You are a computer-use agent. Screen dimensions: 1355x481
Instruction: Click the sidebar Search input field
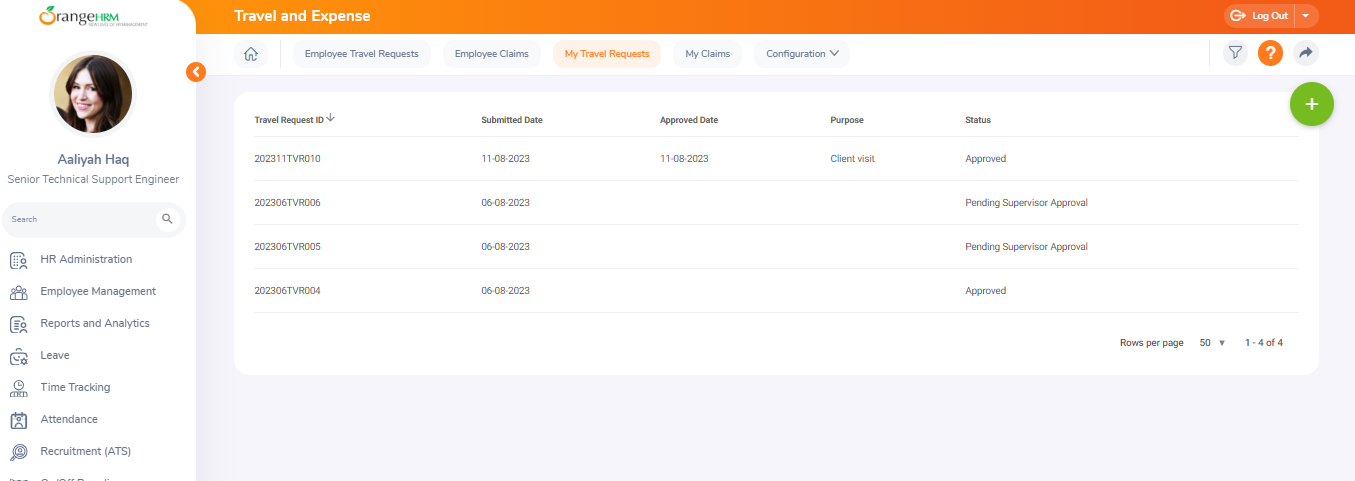pos(80,219)
